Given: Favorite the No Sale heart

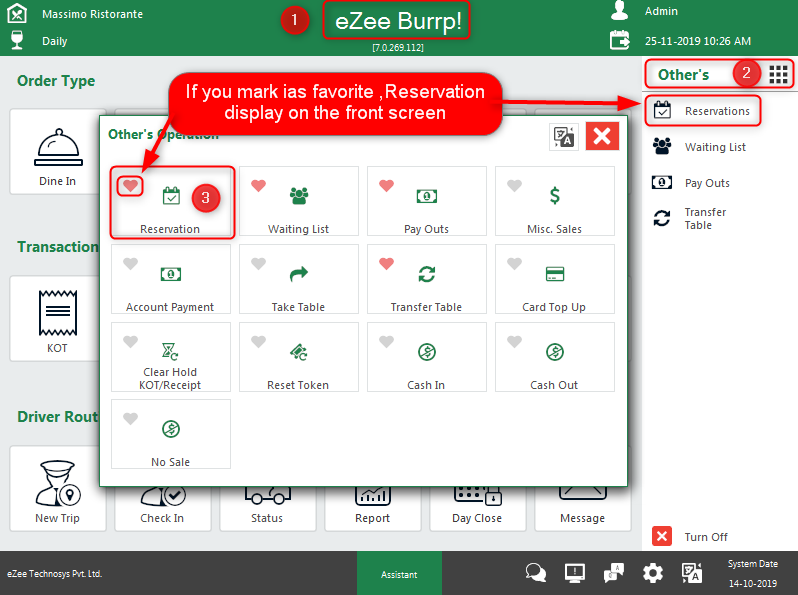Looking at the screenshot, I should pyautogui.click(x=130, y=418).
